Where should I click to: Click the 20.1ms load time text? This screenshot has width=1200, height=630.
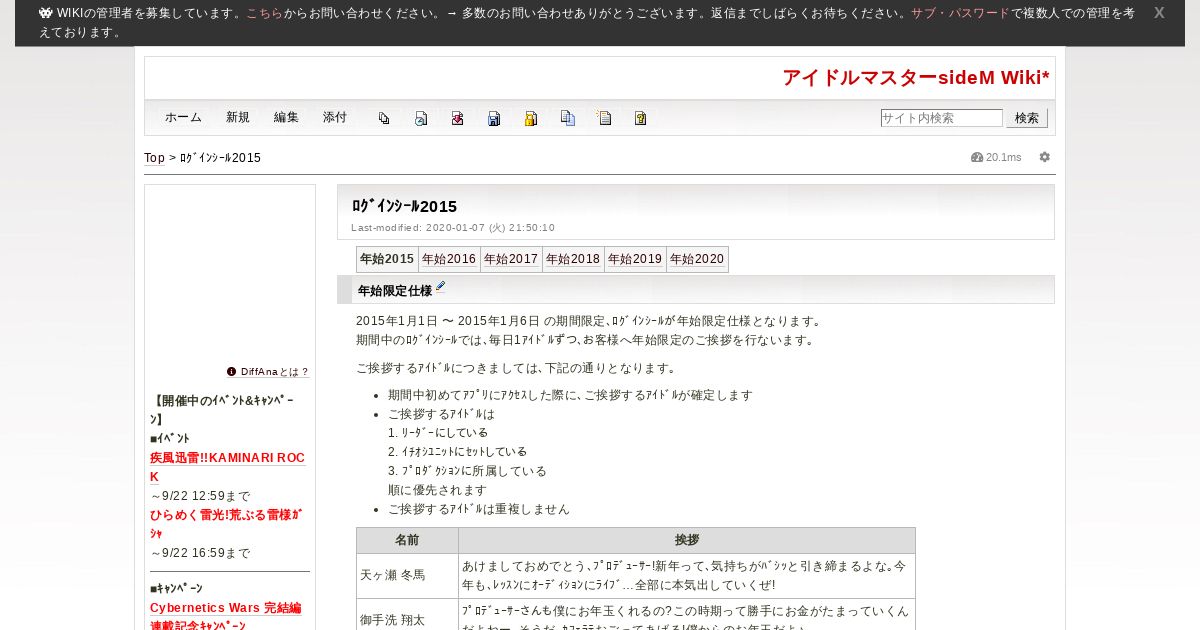[1003, 157]
